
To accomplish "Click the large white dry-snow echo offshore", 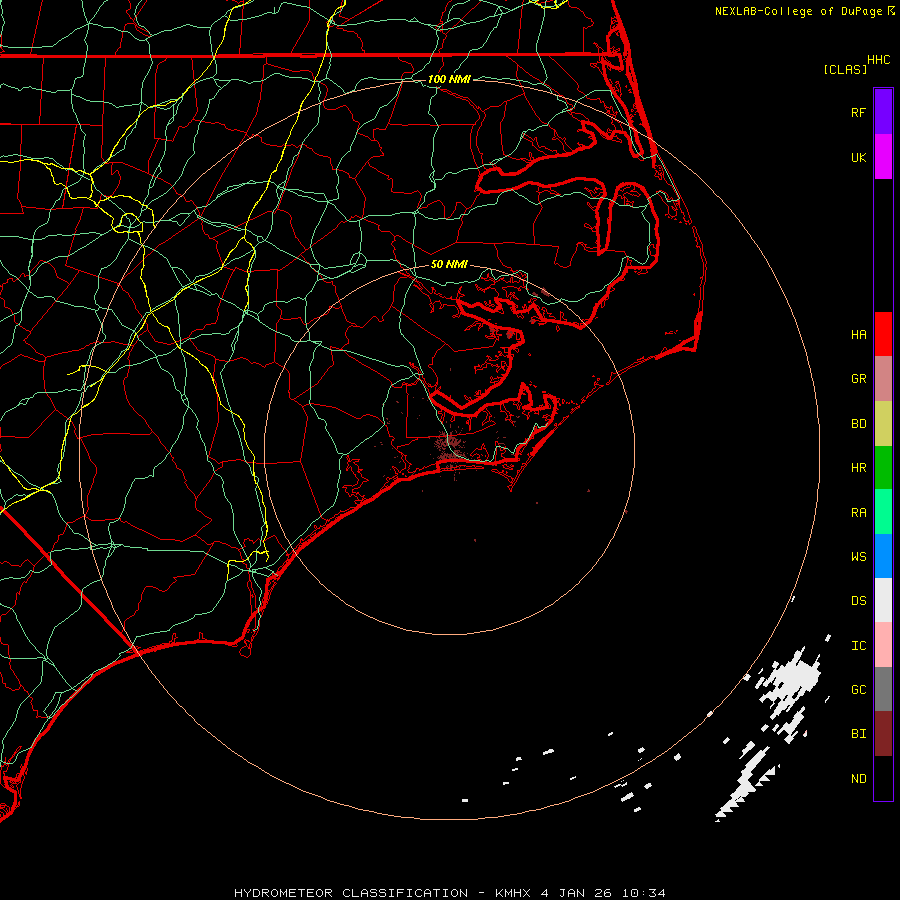I will 795,680.
